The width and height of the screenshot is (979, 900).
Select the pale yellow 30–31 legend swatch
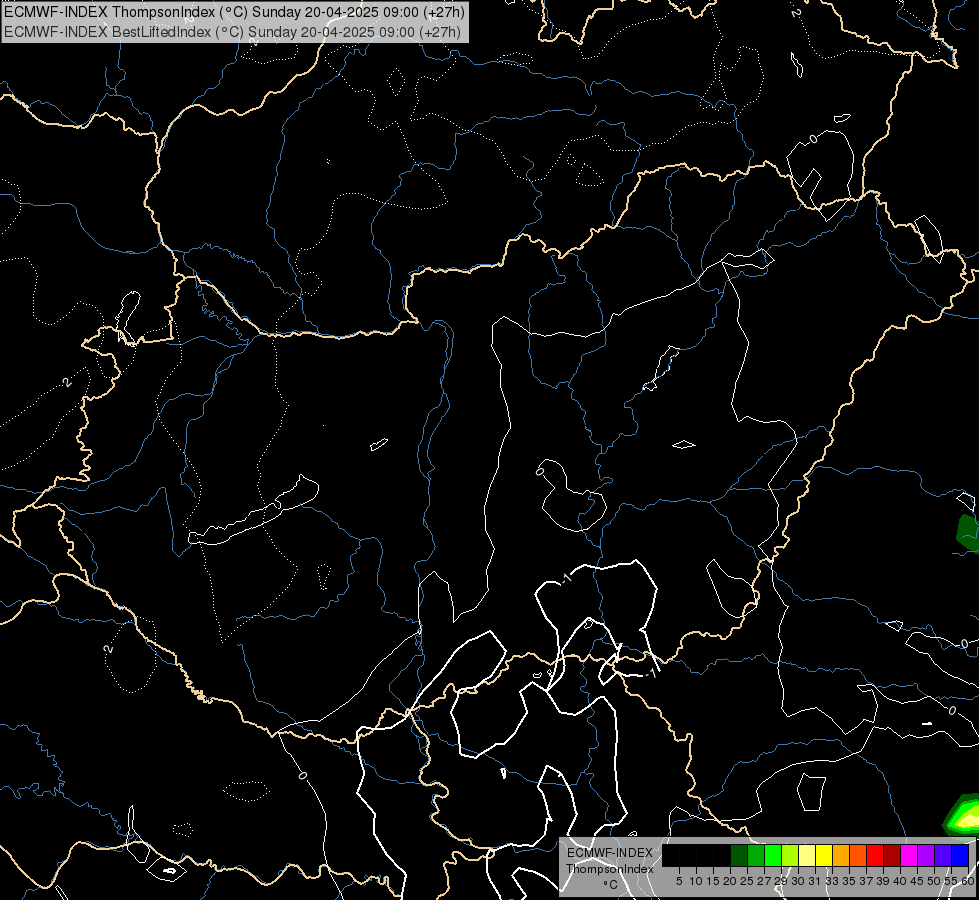point(807,855)
